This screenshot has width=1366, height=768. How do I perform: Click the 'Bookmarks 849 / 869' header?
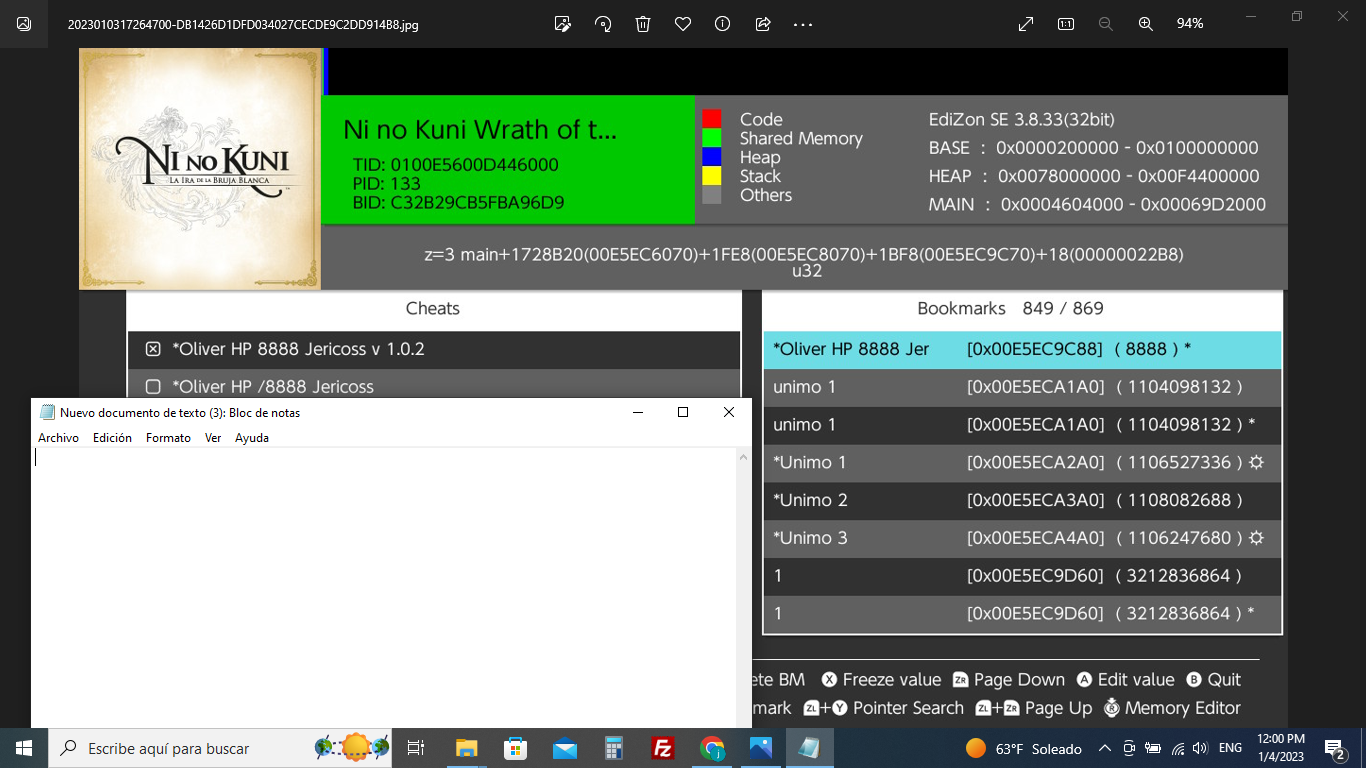coord(1011,308)
